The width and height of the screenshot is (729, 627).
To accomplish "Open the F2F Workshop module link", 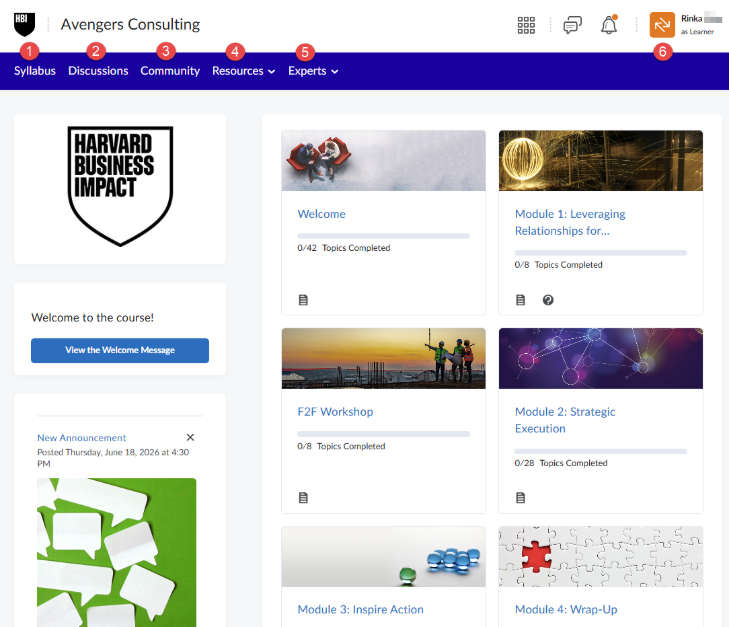I will click(335, 412).
